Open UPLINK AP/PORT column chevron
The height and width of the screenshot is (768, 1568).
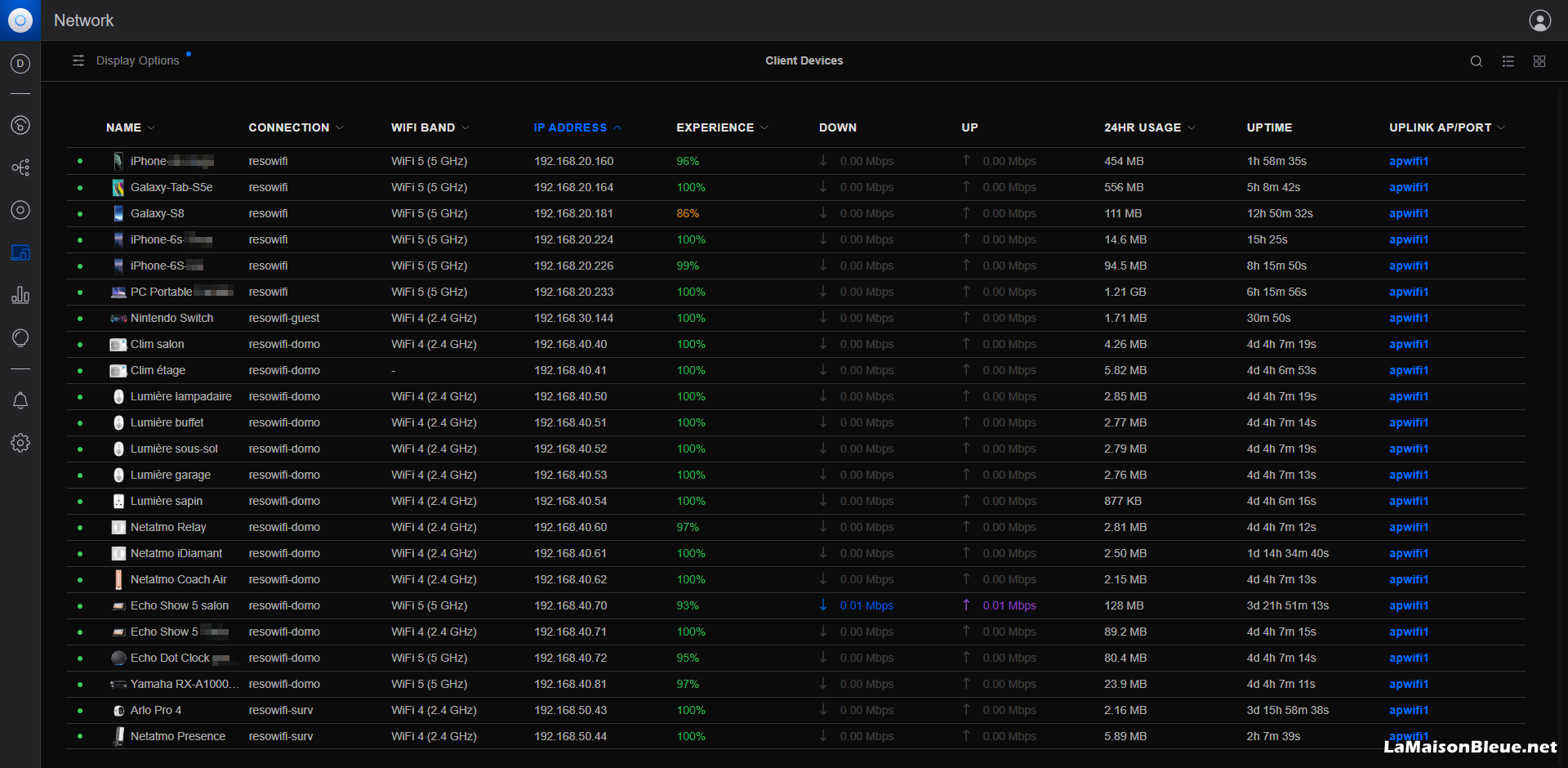pyautogui.click(x=1501, y=127)
